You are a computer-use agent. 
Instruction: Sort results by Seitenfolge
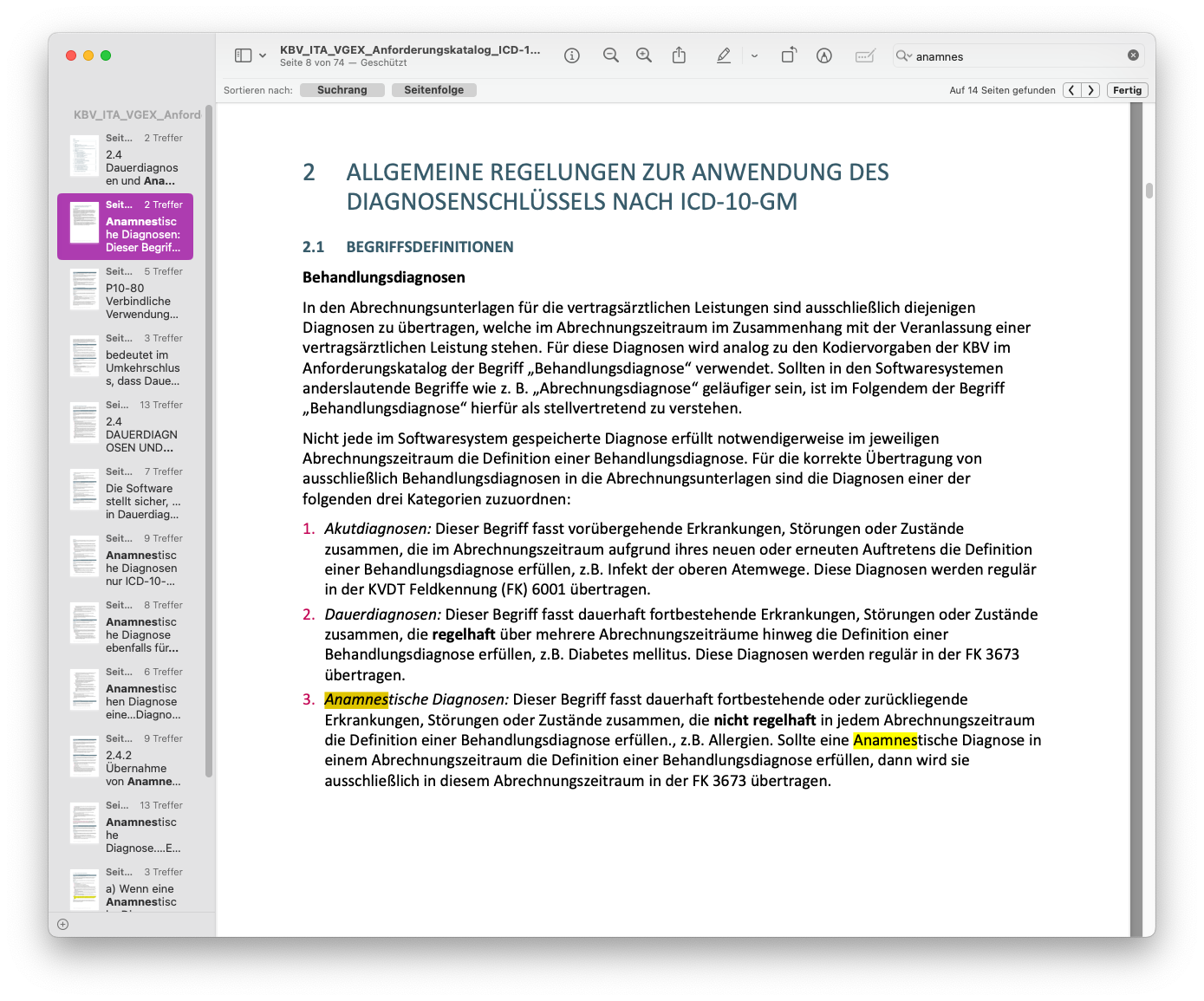point(434,90)
